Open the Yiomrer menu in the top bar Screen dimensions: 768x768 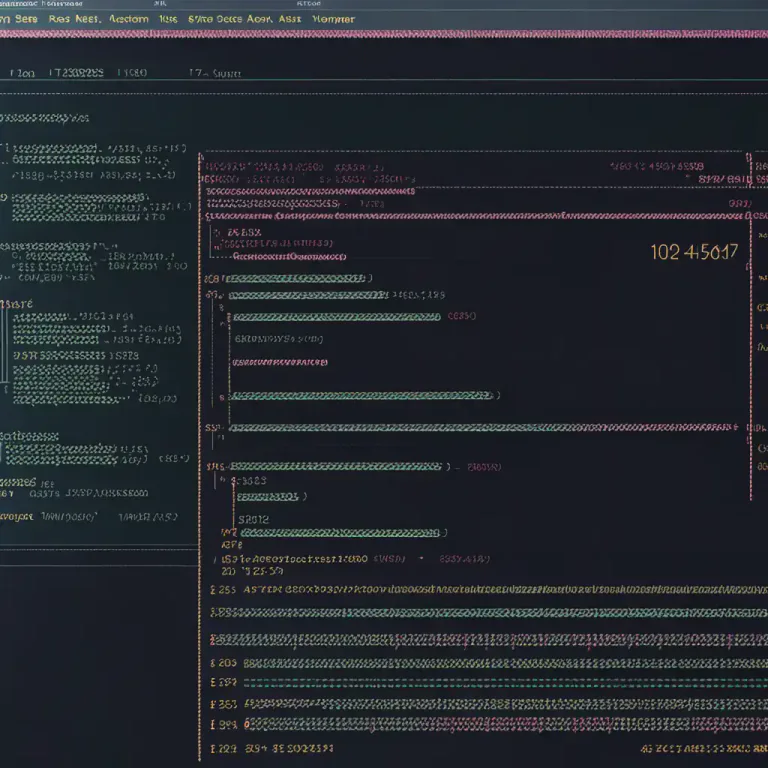click(333, 19)
